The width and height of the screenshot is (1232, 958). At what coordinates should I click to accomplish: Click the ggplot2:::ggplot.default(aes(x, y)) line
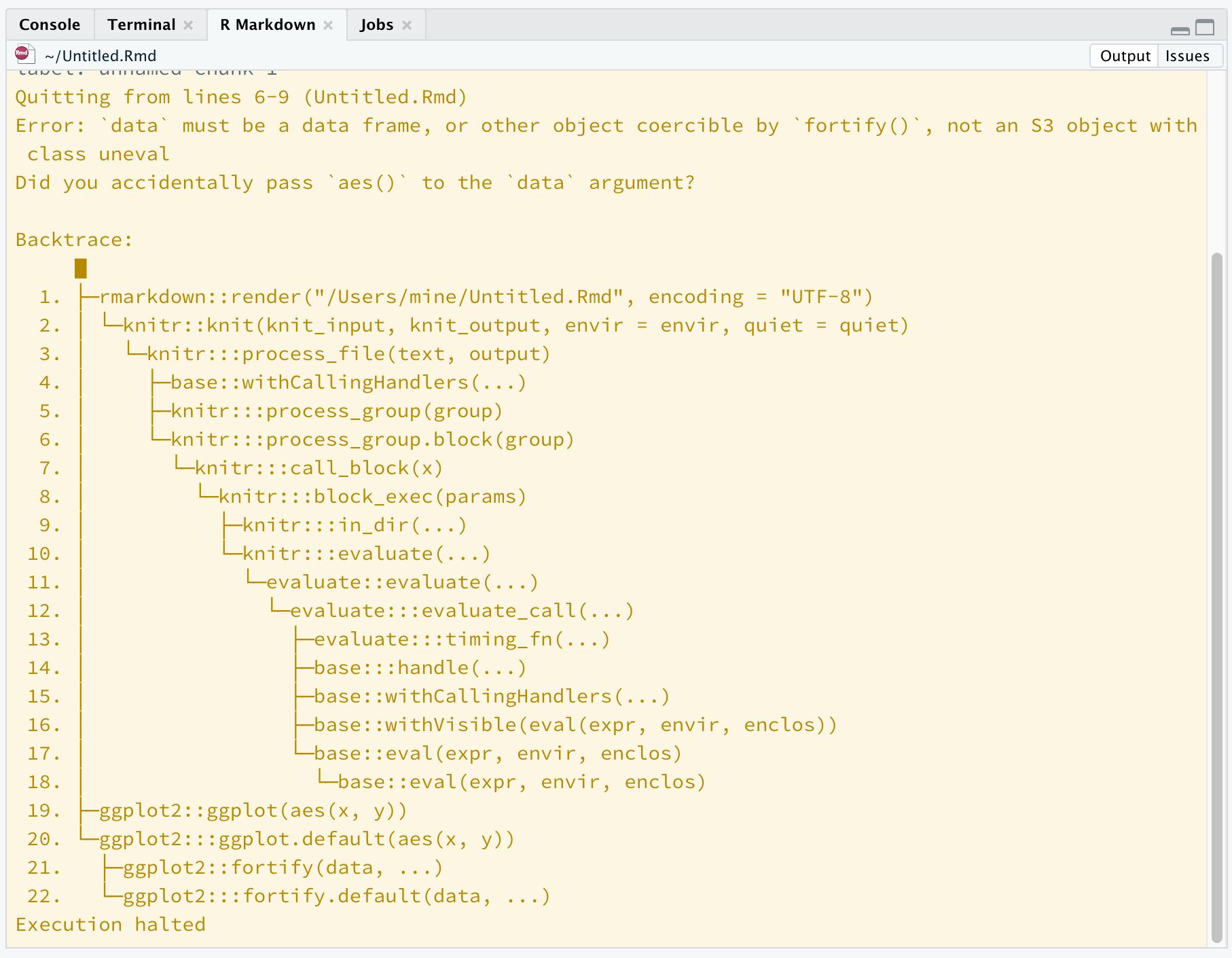tap(307, 839)
